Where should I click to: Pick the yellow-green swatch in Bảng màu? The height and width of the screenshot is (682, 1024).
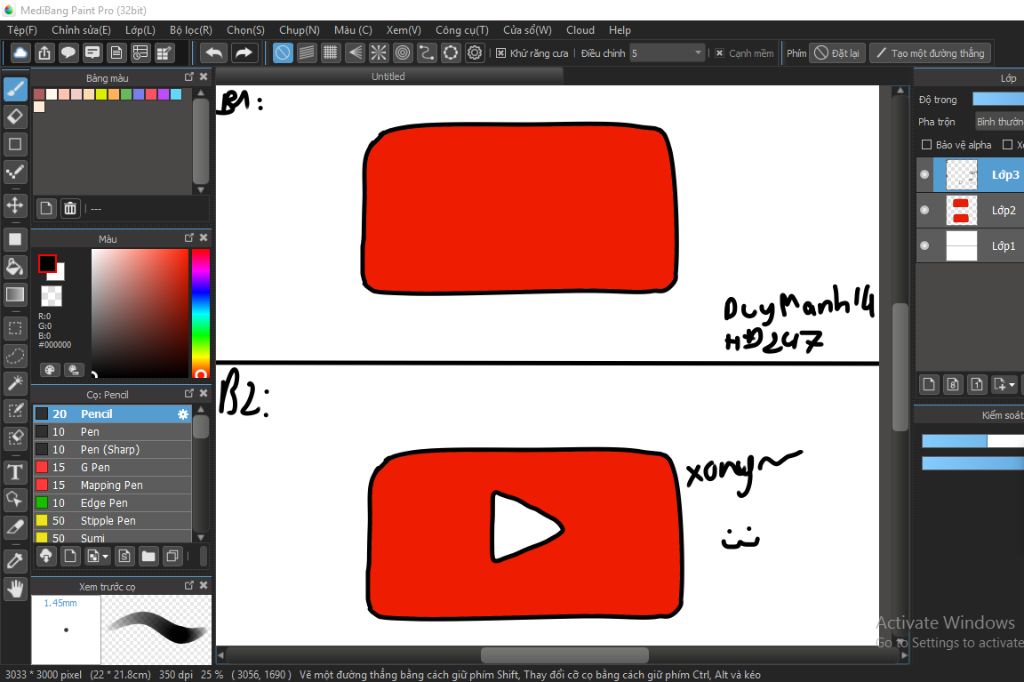[x=101, y=94]
